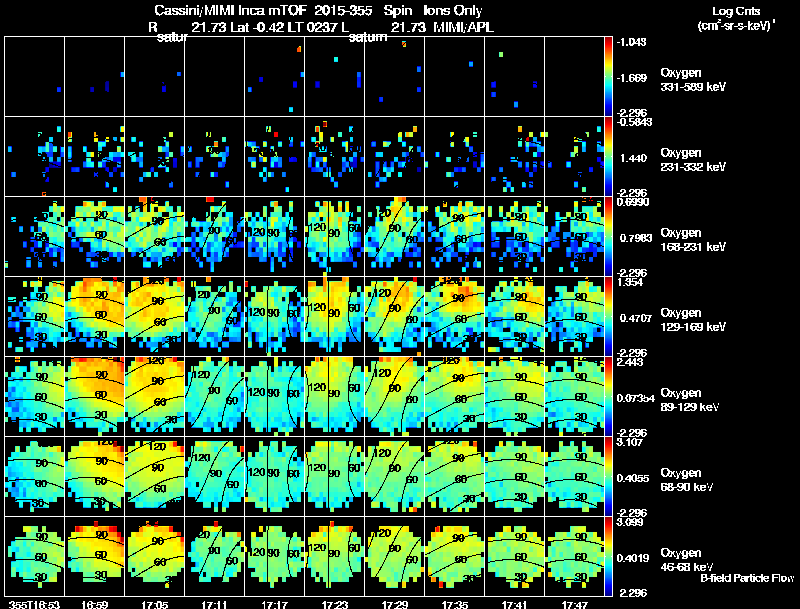The height and width of the screenshot is (609, 800).
Task: Click the 17:47 time label
Action: (x=574, y=605)
